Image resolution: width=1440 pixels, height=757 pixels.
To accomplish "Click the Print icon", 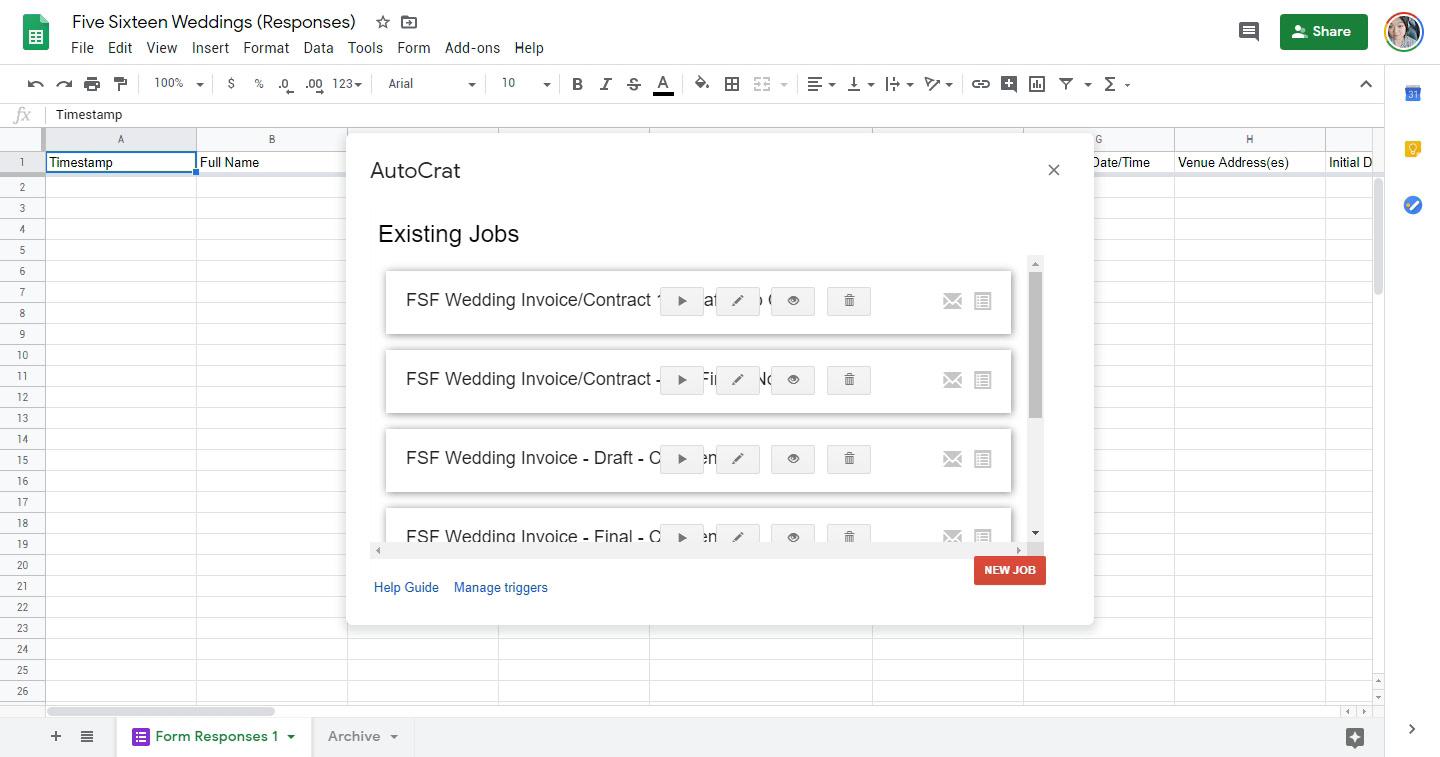I will (92, 84).
